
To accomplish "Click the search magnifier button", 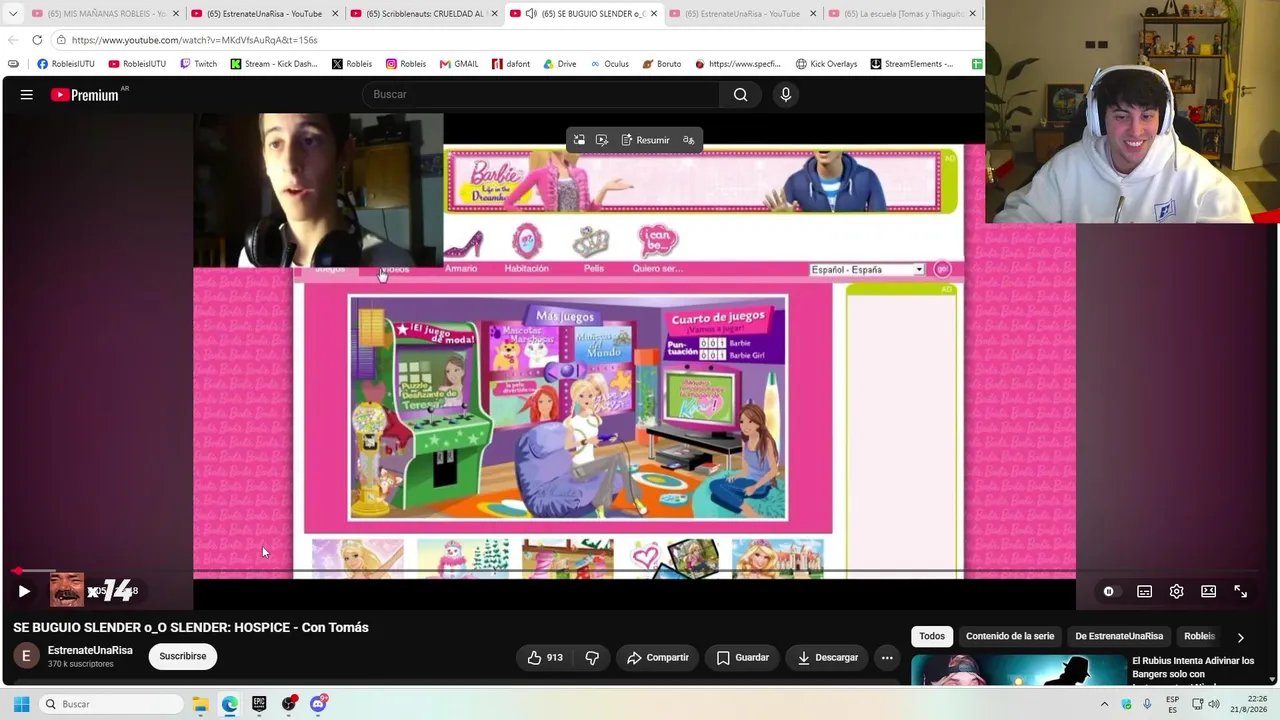I will click(740, 94).
